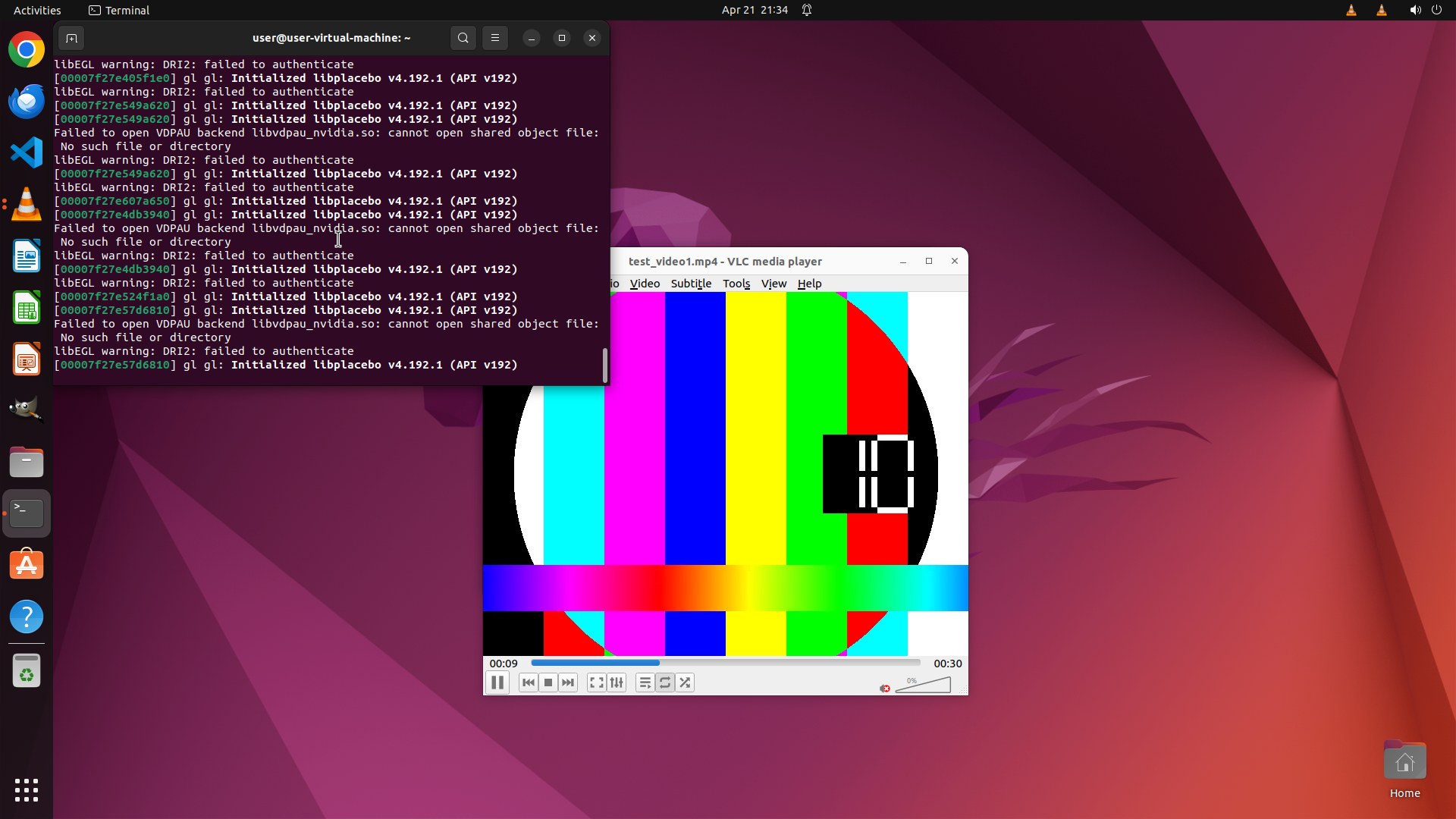
Task: Stop playback with the stop button
Action: coord(548,682)
